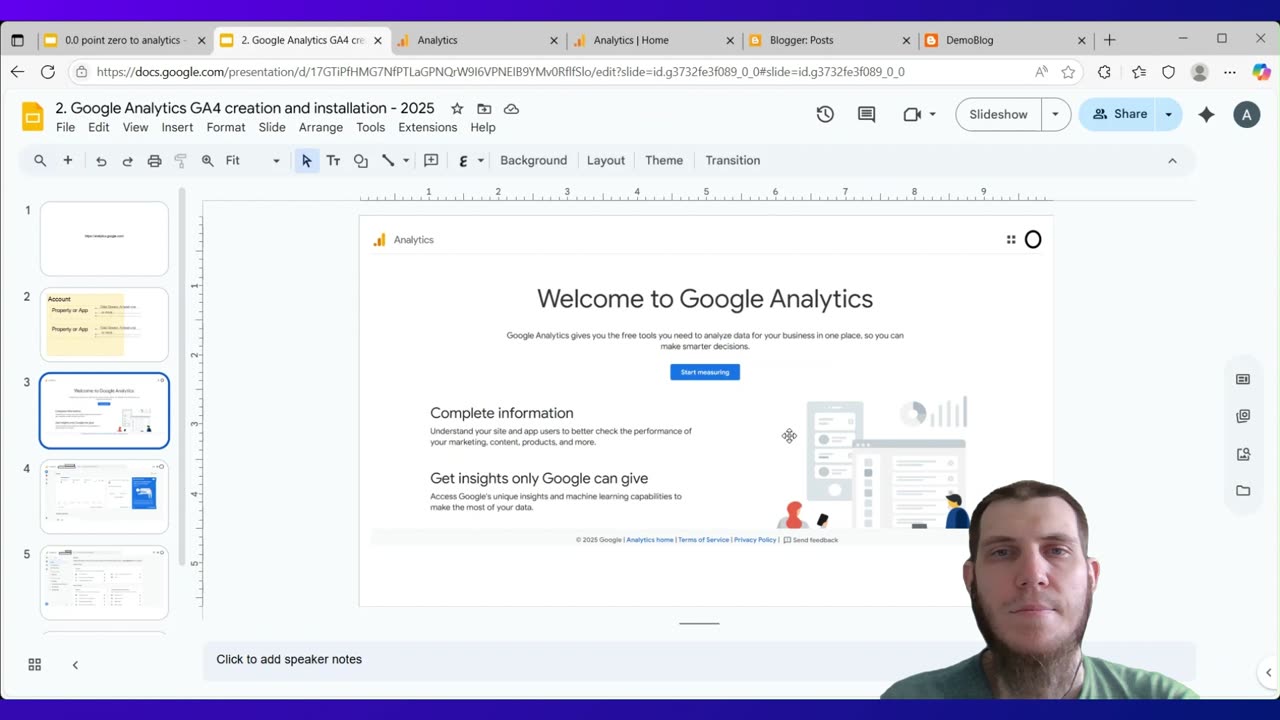Open the comments panel icon
Screen dimensions: 1280x720
pos(867,114)
